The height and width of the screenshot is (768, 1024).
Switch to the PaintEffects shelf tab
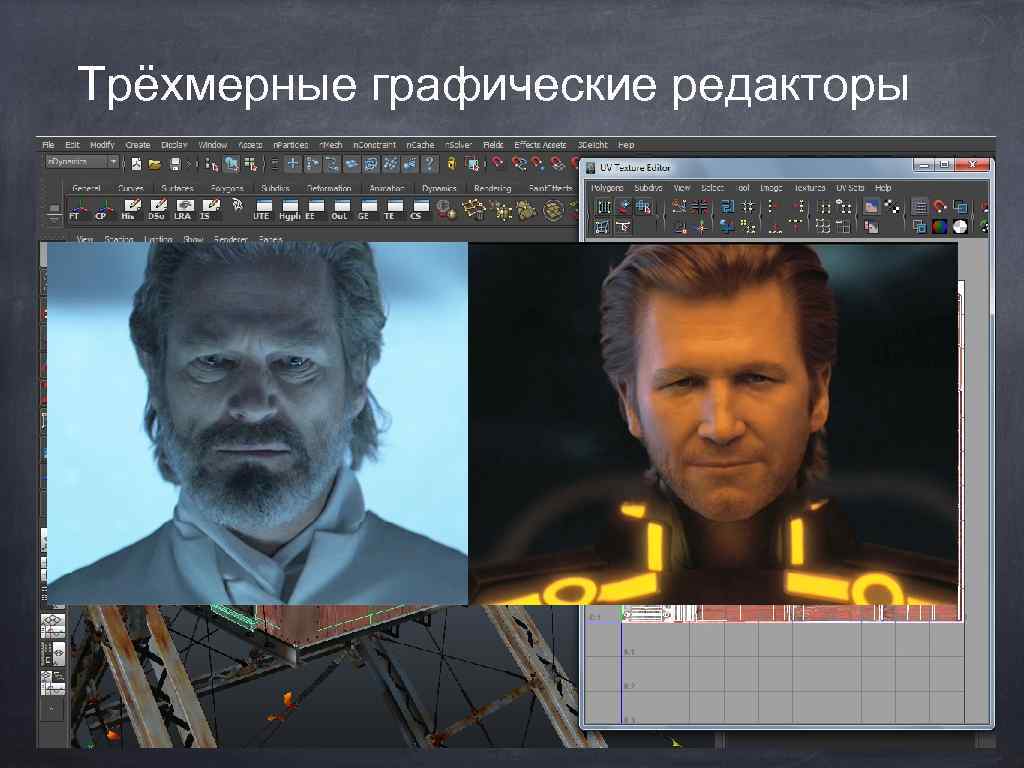point(550,188)
